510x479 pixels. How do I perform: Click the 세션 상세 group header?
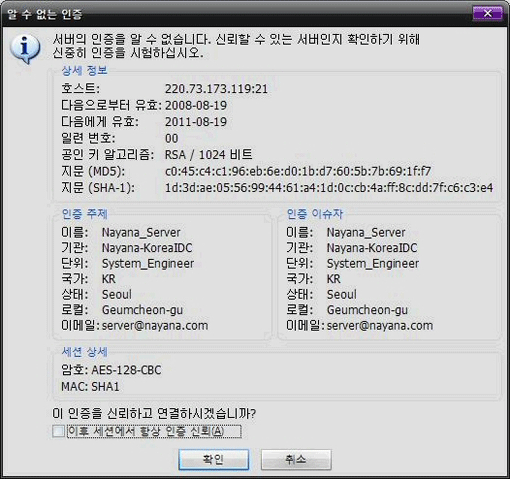[x=85, y=352]
